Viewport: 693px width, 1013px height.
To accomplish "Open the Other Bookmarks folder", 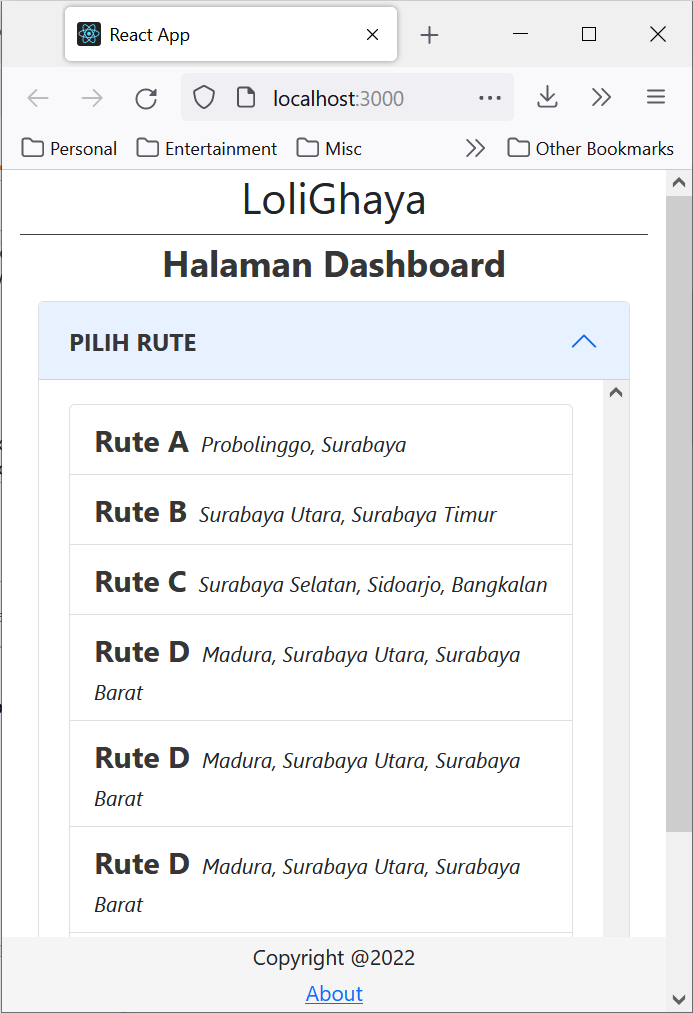I will pos(590,148).
